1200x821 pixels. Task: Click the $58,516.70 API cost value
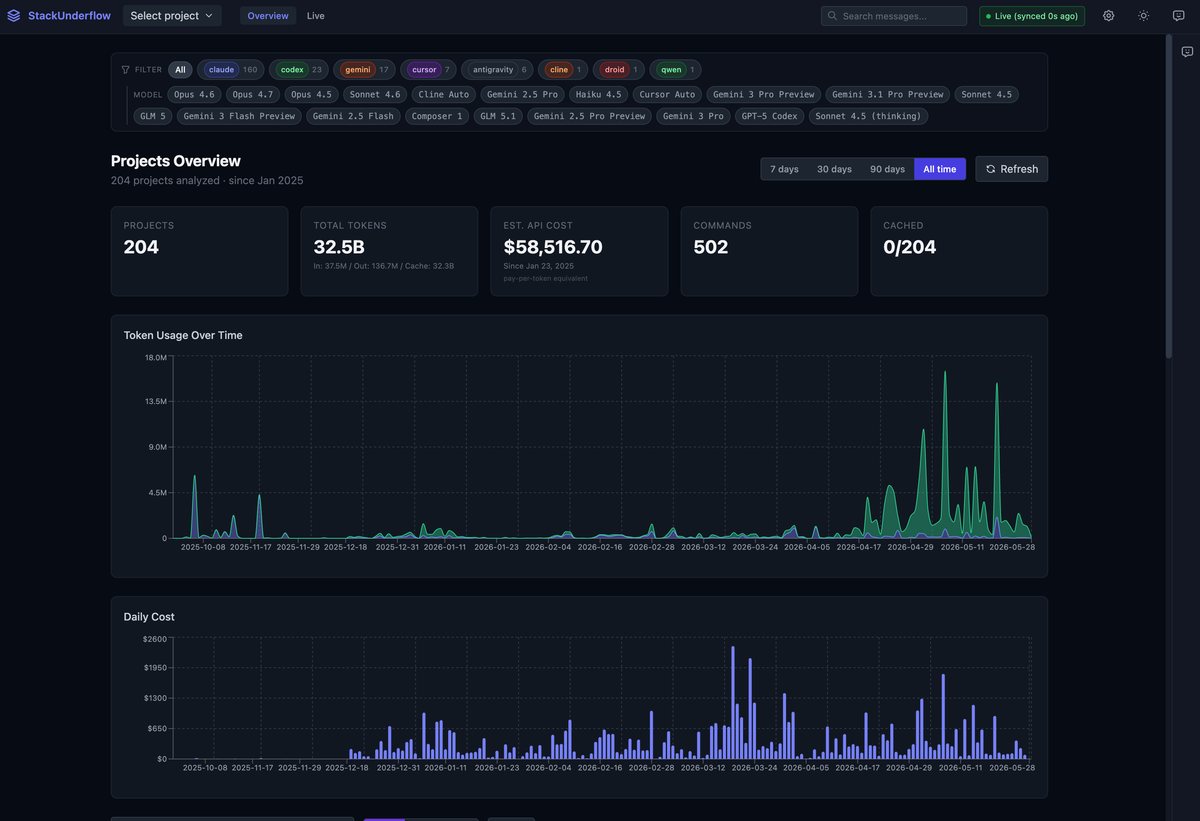tap(553, 247)
